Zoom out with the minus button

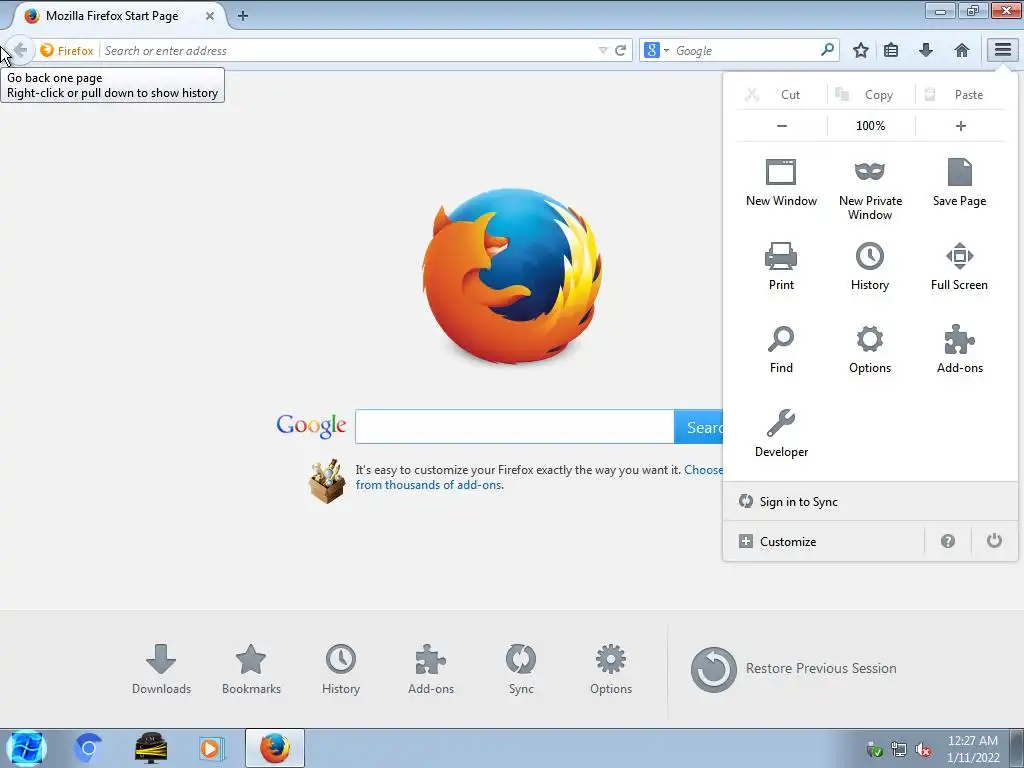pyautogui.click(x=782, y=125)
